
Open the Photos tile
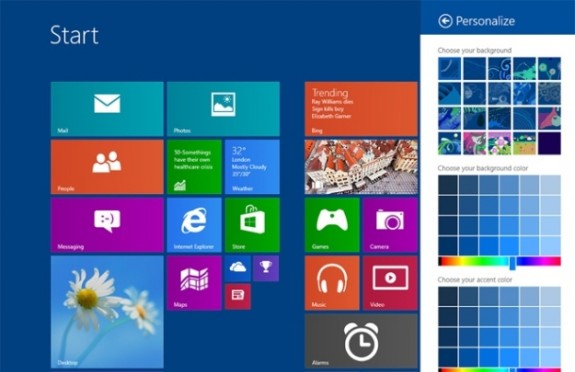223,109
